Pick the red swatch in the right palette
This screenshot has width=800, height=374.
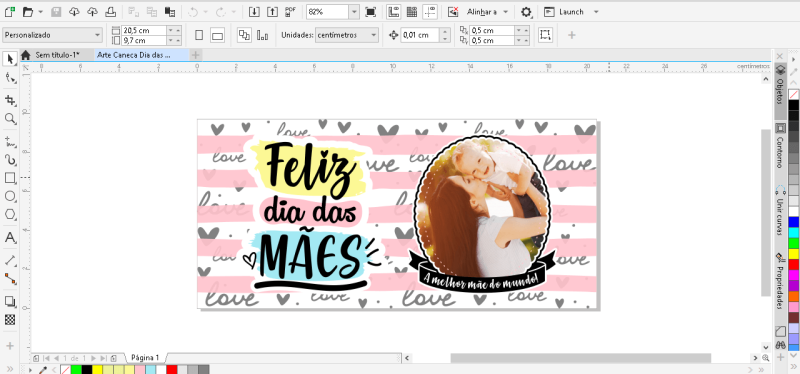click(x=793, y=264)
